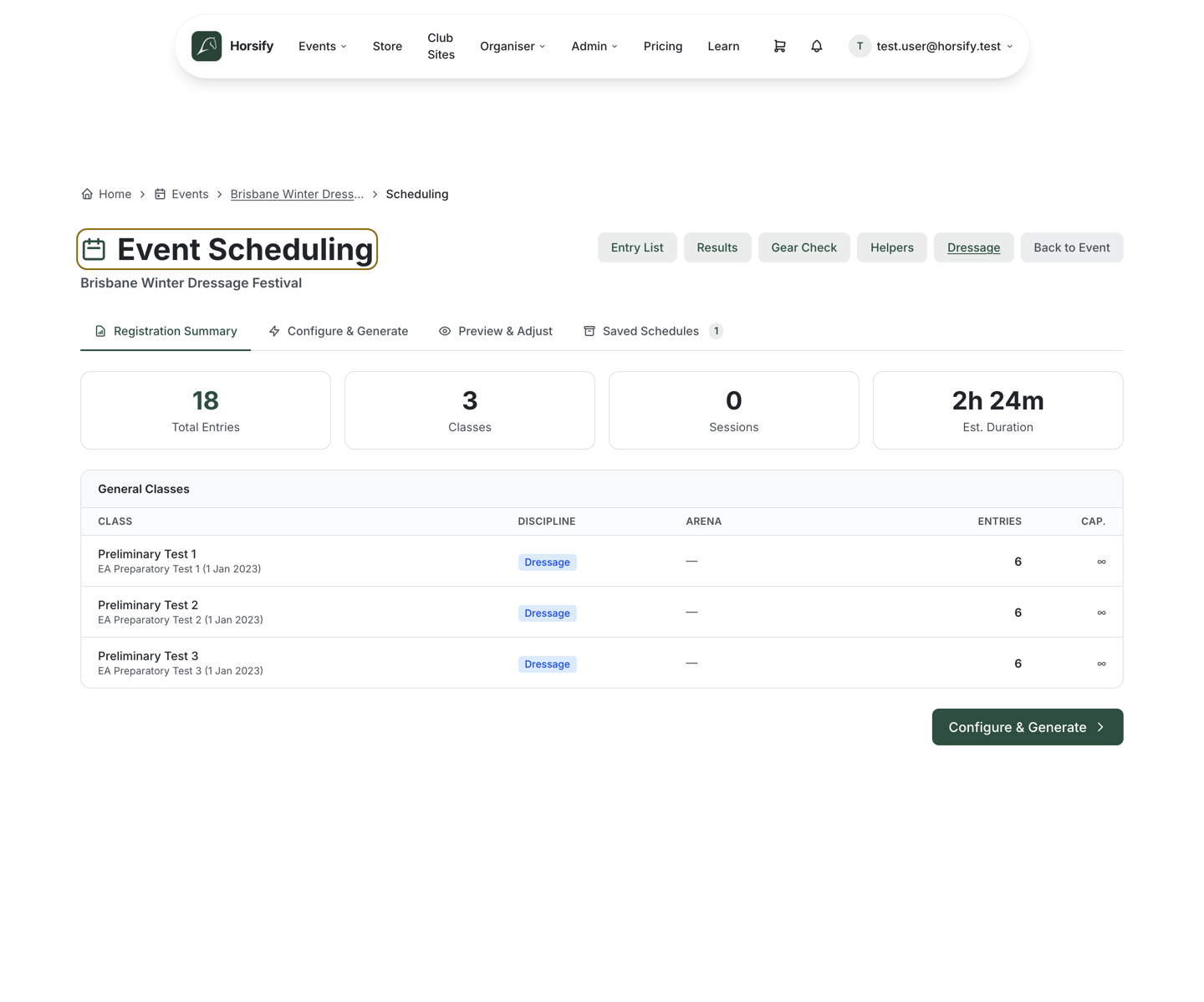Switch to Preview & Adjust tab
This screenshot has width=1204, height=1002.
click(x=496, y=331)
